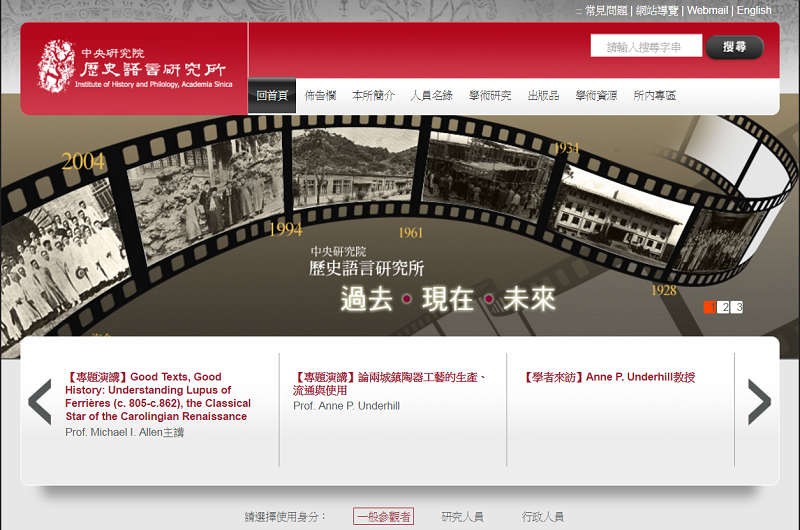Open the Webmail link at top
The width and height of the screenshot is (800, 530).
(x=707, y=10)
